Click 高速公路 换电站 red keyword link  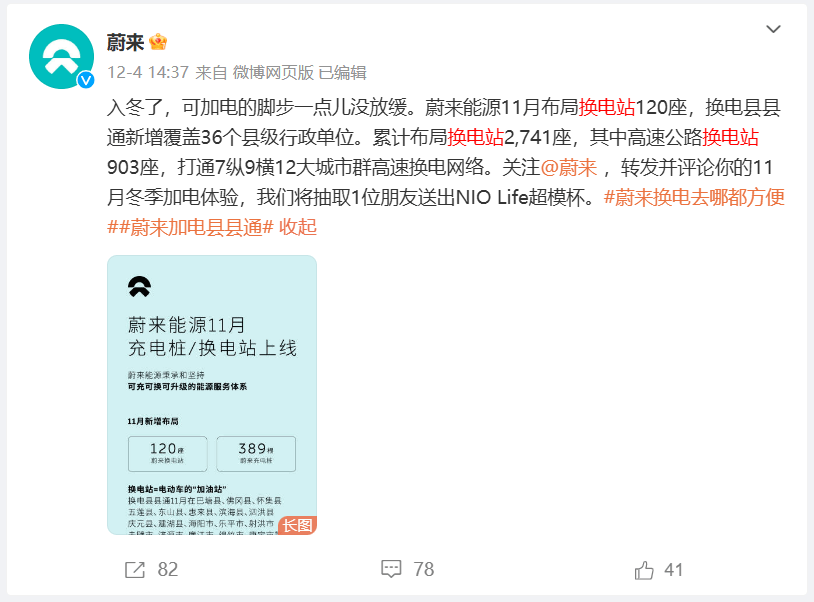[x=730, y=138]
